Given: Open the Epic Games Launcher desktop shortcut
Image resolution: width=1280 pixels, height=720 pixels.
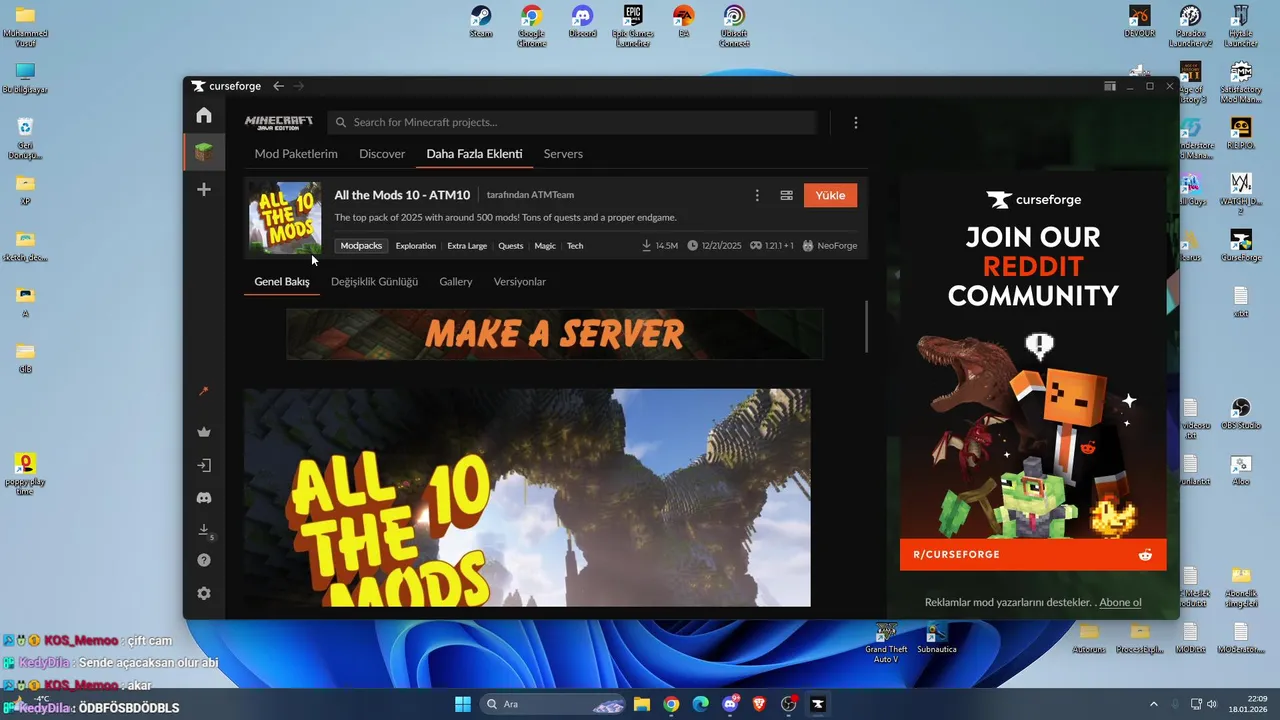Looking at the screenshot, I should (x=633, y=27).
